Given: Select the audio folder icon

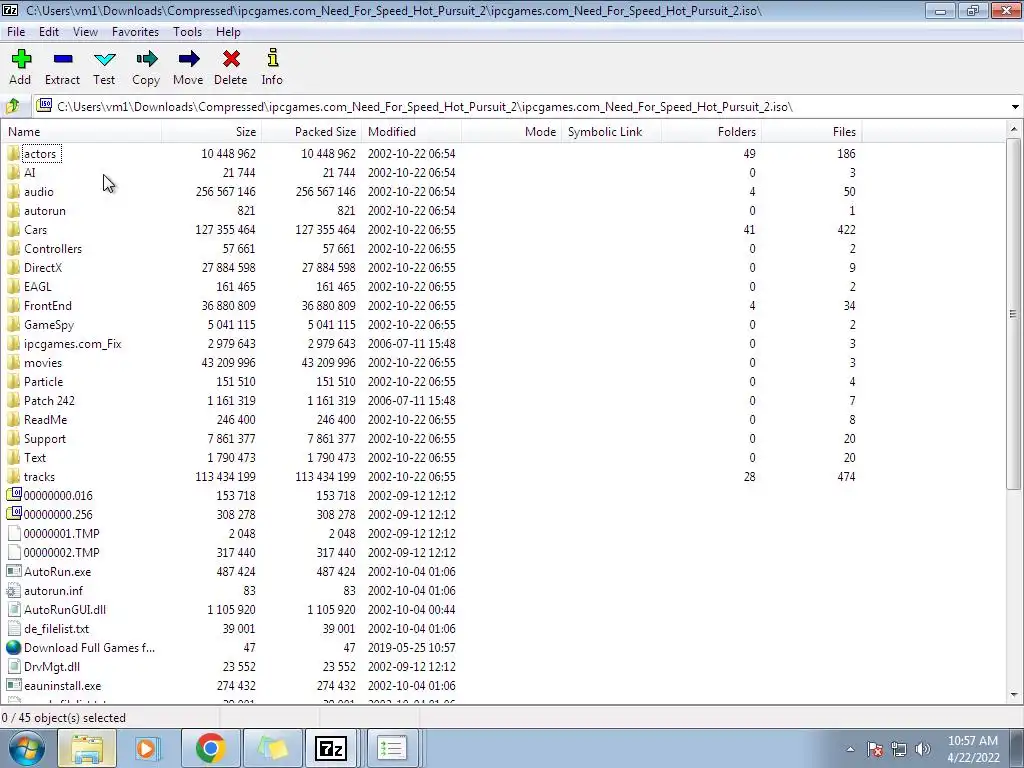Looking at the screenshot, I should point(14,191).
